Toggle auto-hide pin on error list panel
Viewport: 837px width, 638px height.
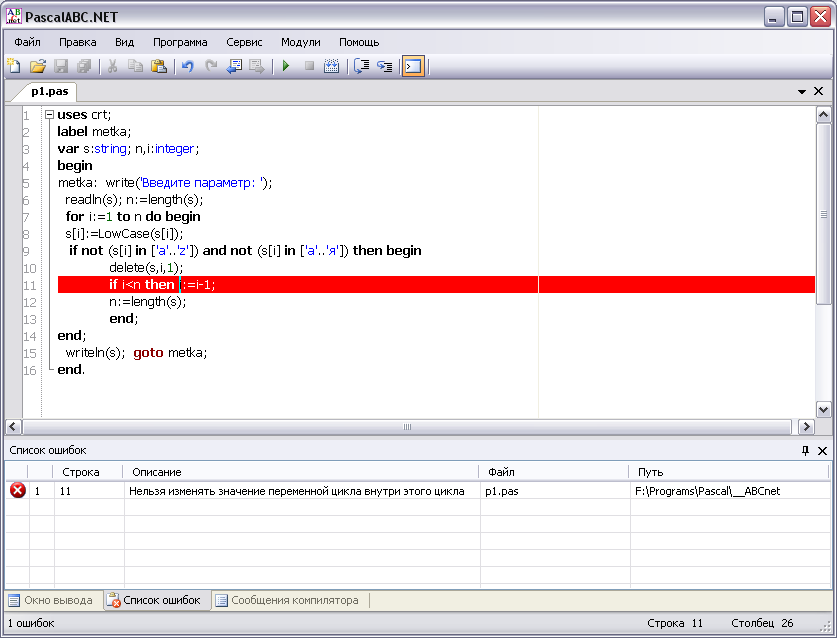[x=805, y=451]
